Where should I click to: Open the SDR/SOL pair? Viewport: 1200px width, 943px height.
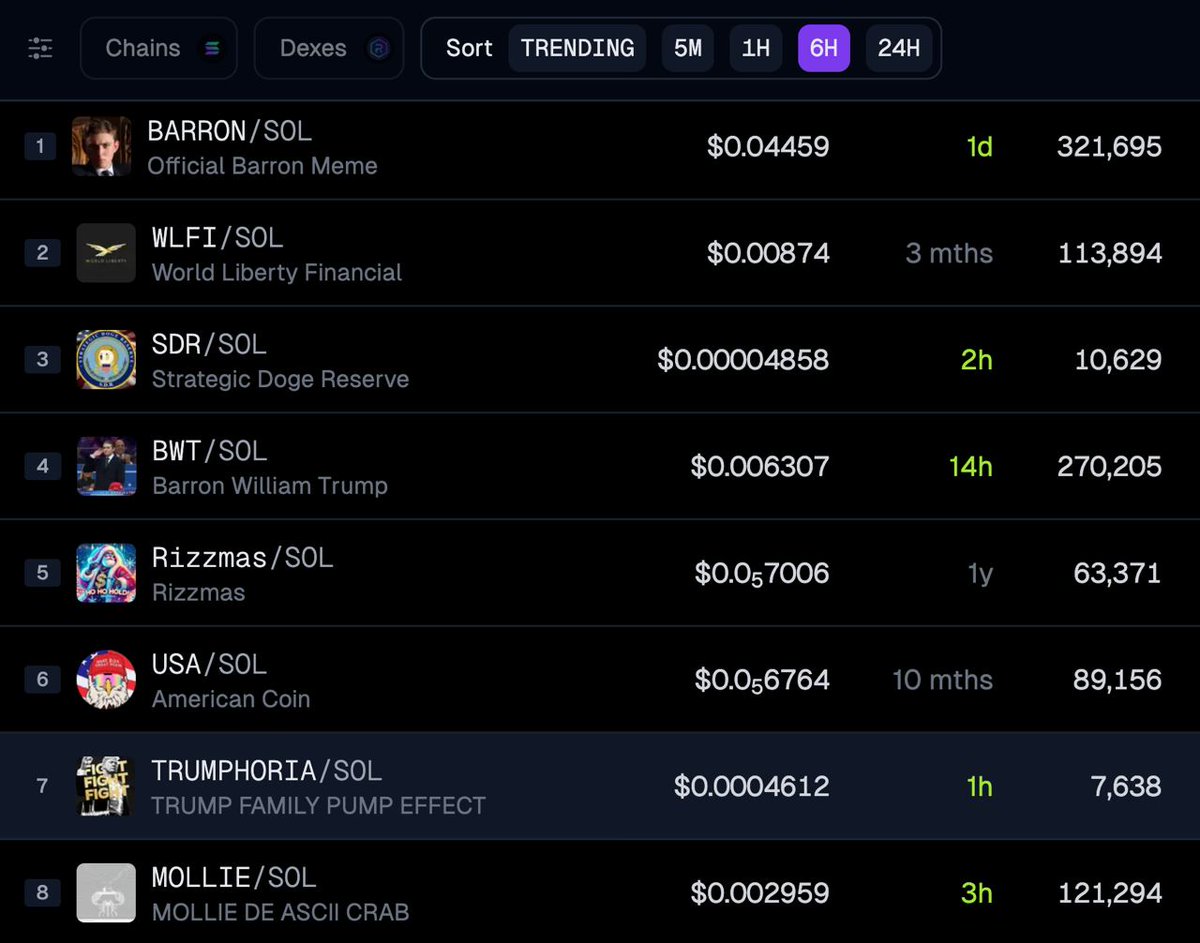click(209, 345)
